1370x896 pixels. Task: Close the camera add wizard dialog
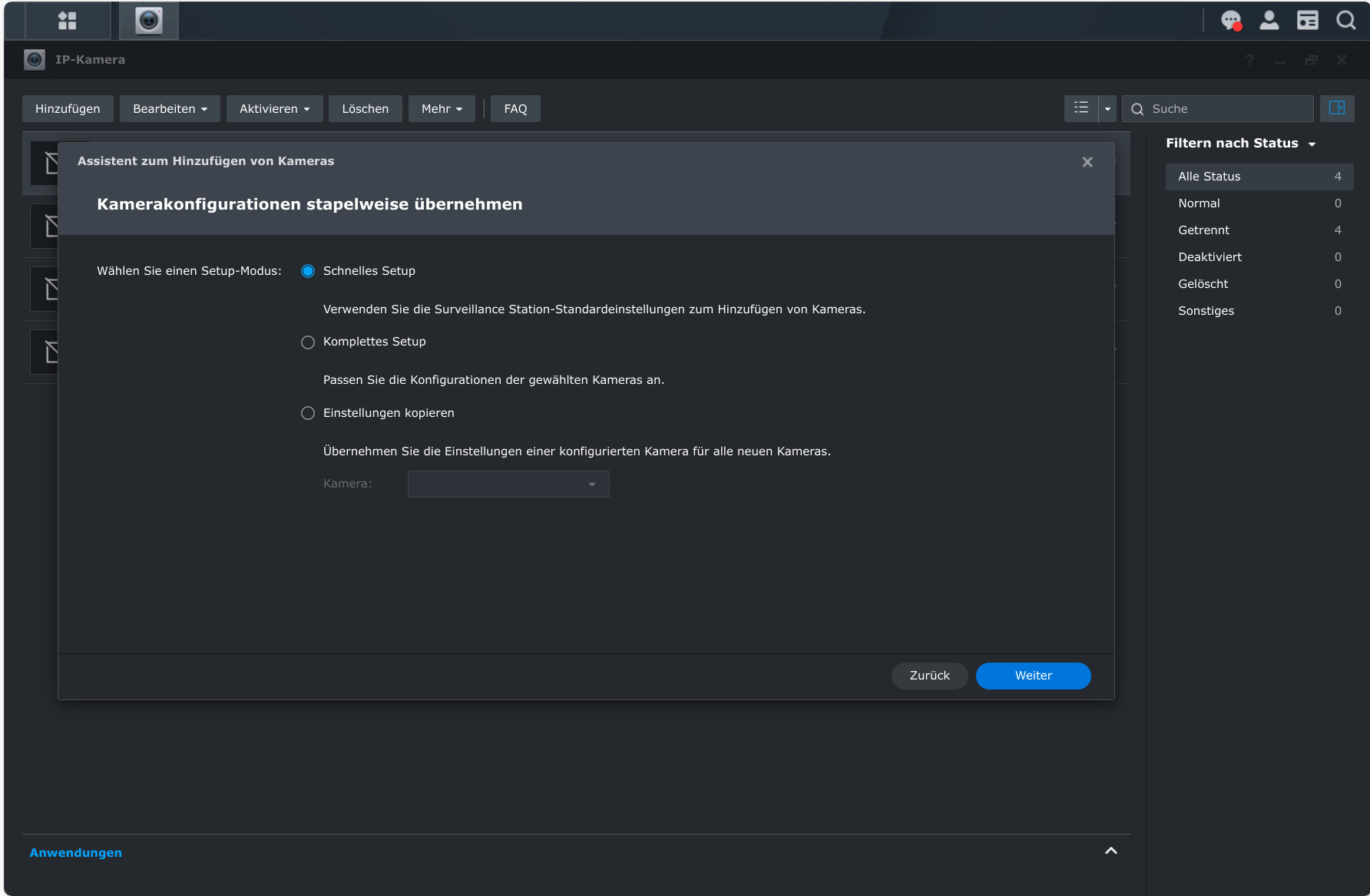(1087, 162)
